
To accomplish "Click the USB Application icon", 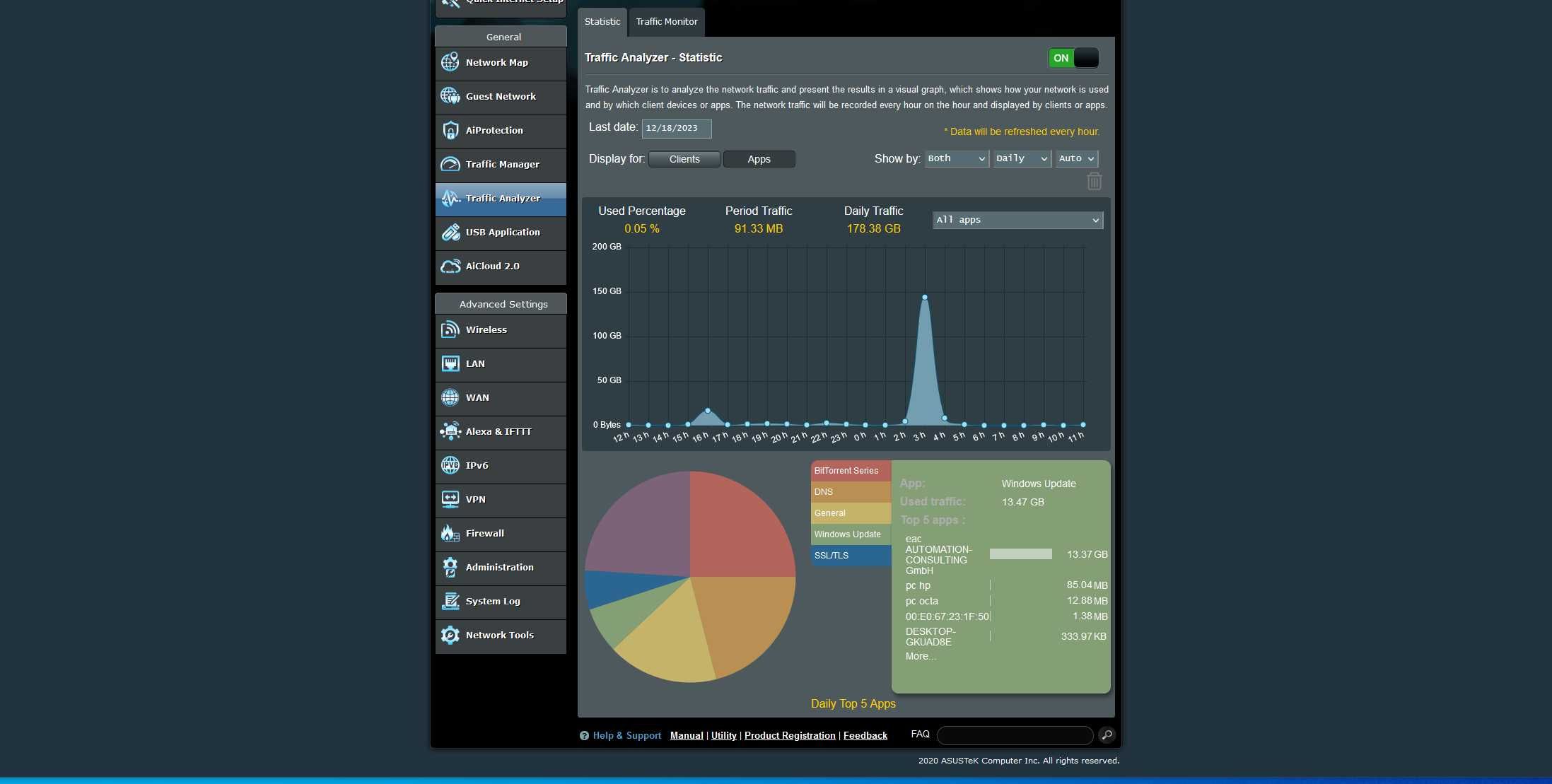I will (x=450, y=232).
